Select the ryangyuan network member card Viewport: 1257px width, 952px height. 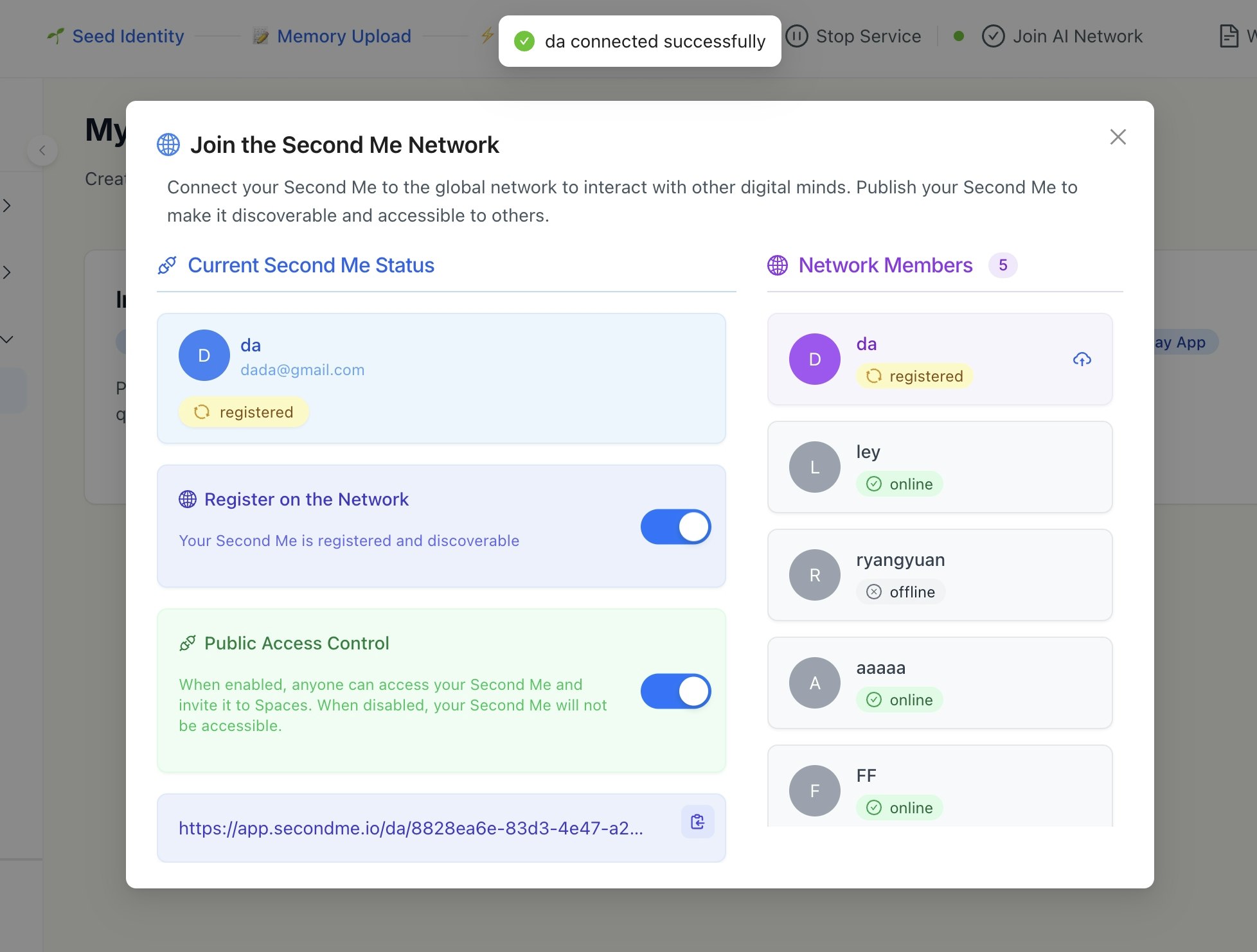pos(940,575)
